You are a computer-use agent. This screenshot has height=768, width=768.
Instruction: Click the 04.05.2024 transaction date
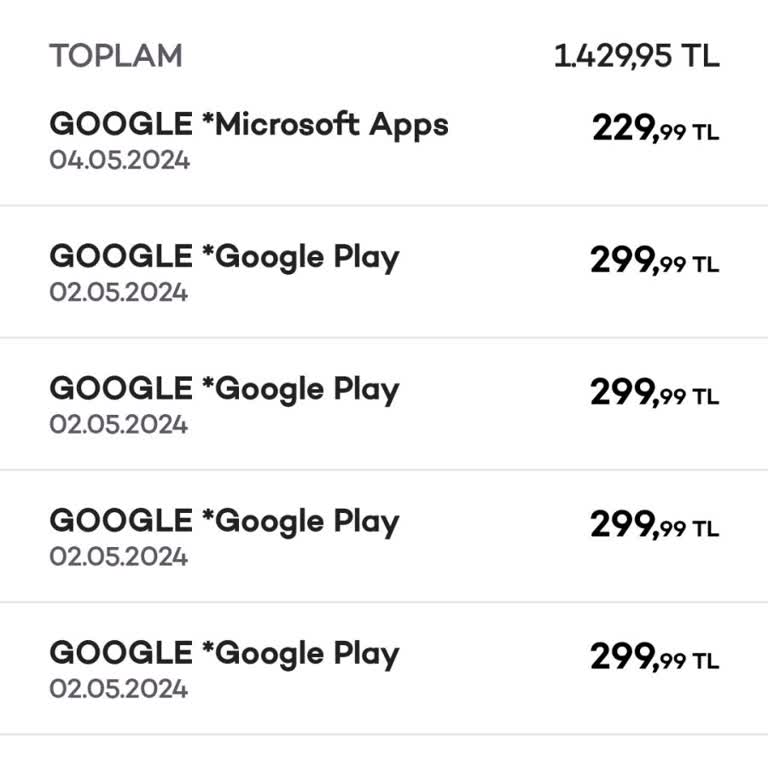(119, 160)
